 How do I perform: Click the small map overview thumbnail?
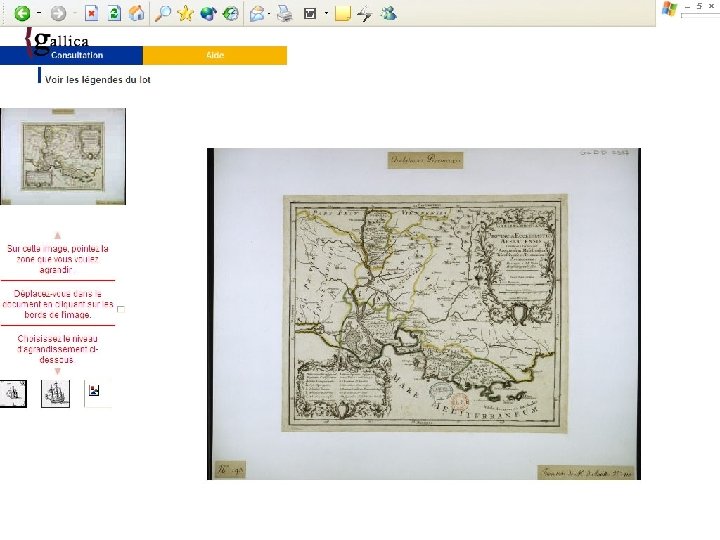(x=63, y=157)
